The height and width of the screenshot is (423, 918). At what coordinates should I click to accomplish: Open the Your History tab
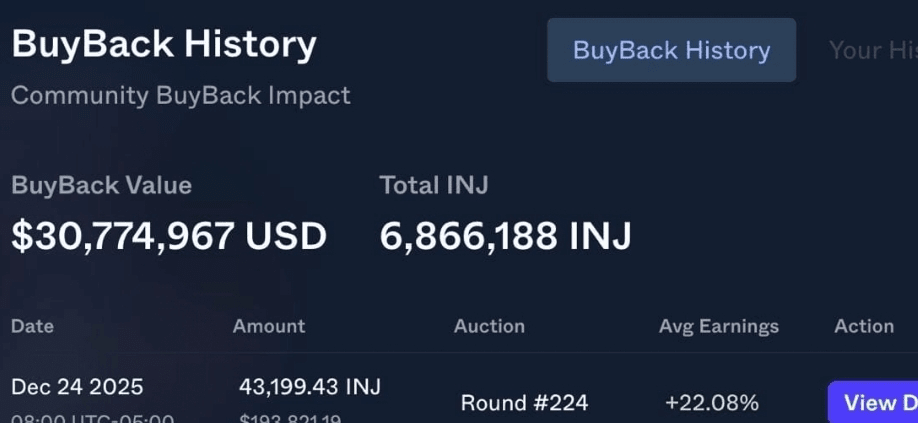872,50
